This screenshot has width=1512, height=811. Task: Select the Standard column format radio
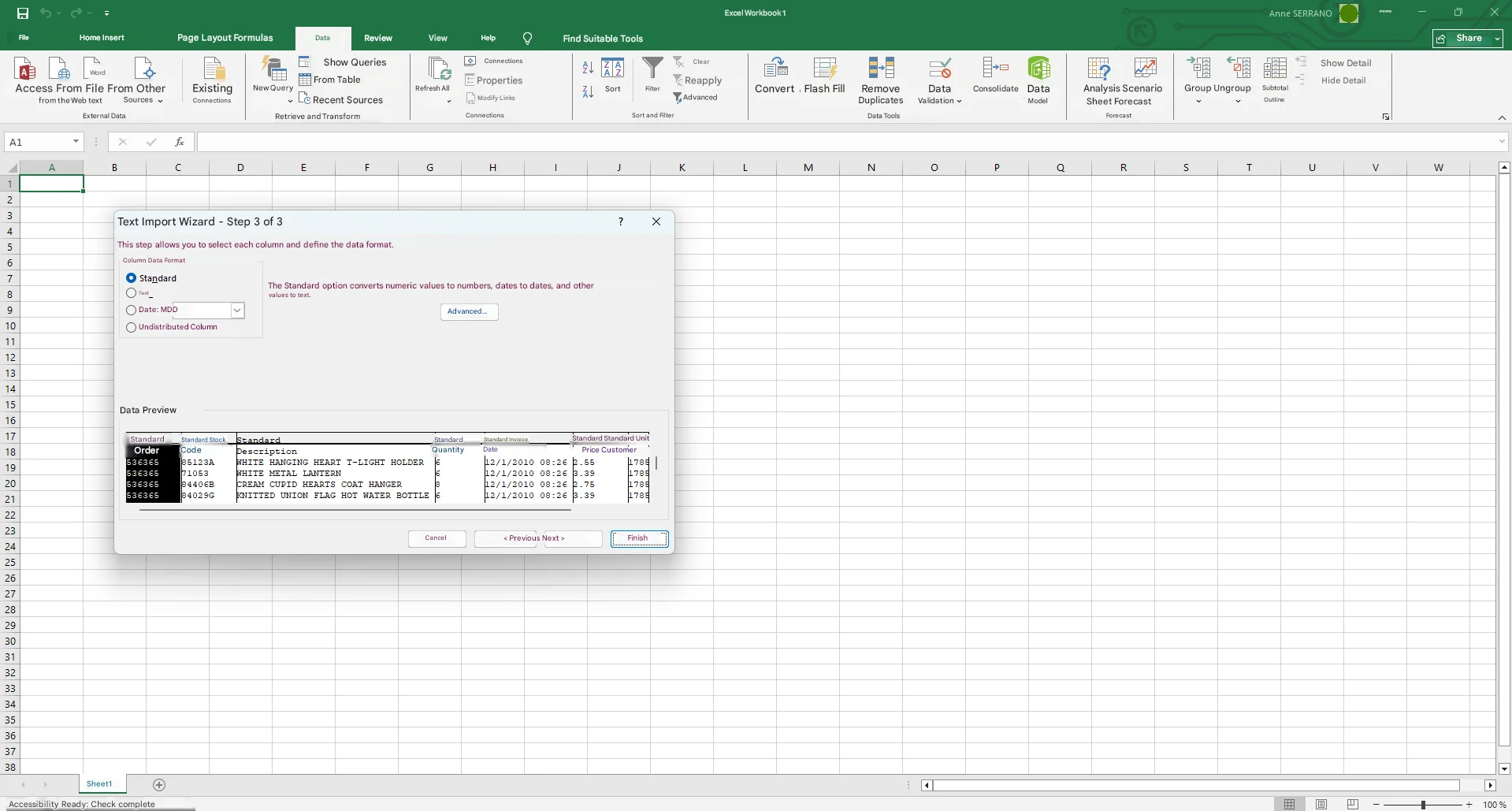[131, 278]
